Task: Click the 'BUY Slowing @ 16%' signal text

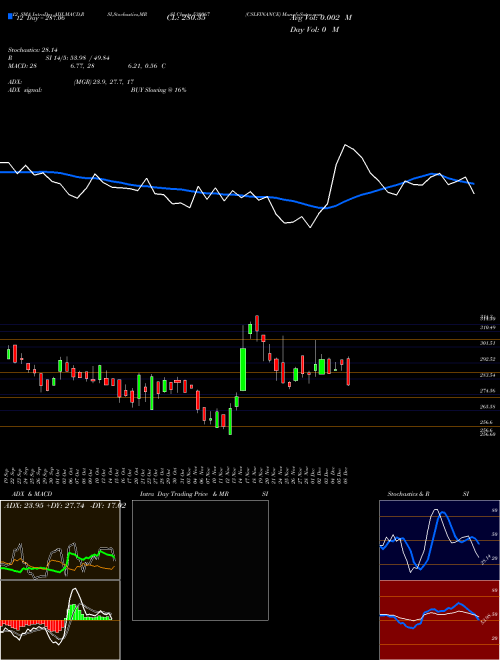Action: click(x=158, y=90)
